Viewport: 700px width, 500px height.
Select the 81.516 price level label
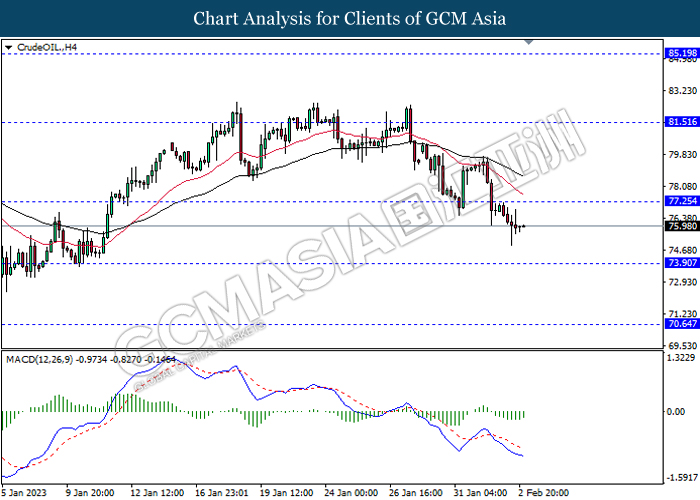click(682, 122)
